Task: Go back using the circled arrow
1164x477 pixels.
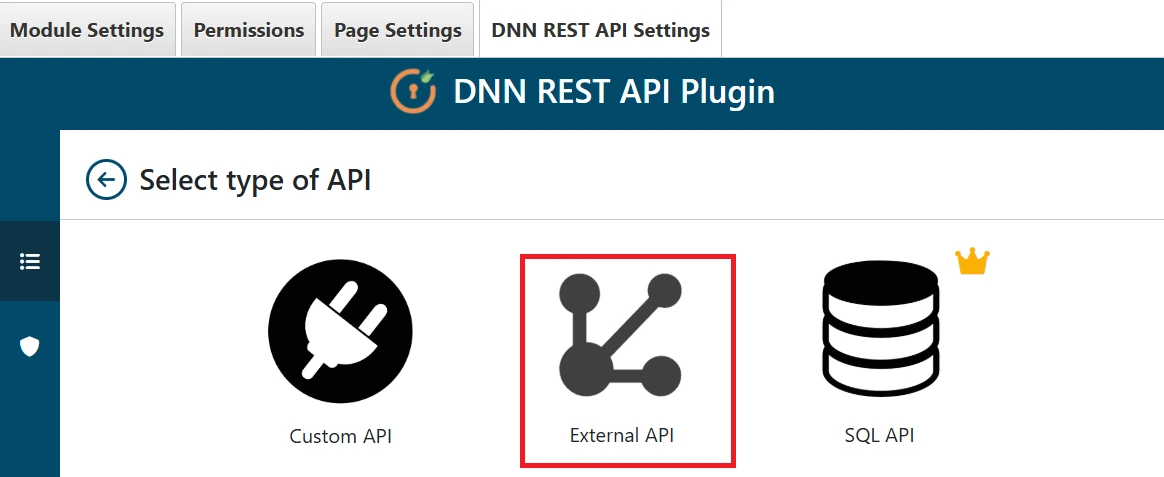Action: pos(106,180)
